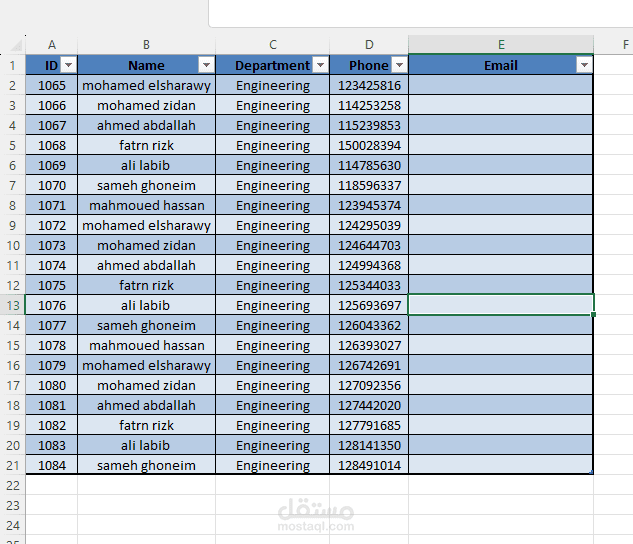The width and height of the screenshot is (633, 544).
Task: Click the Email header cell
Action: coord(501,65)
